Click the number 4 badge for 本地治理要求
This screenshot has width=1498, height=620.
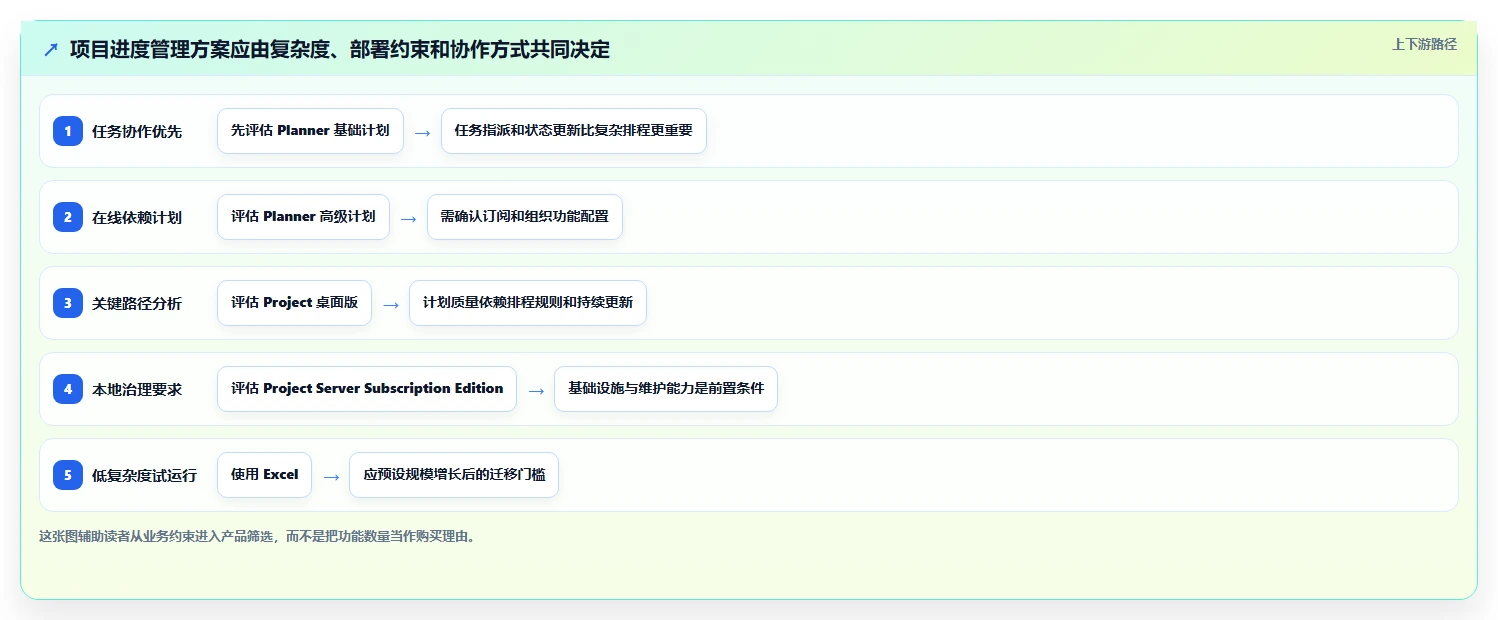coord(68,388)
